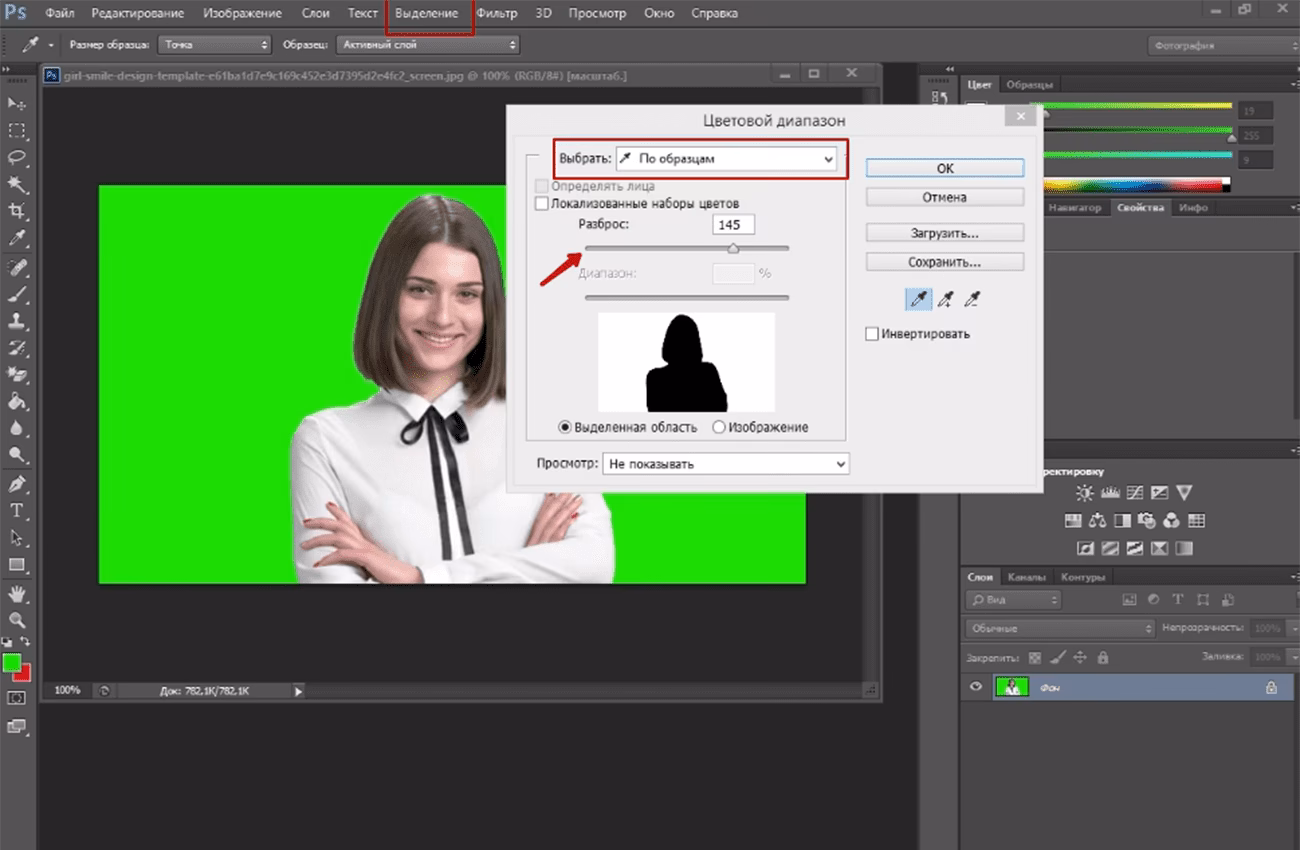1300x850 pixels.
Task: Open the Выбрать dropdown in dialog
Action: coord(726,159)
